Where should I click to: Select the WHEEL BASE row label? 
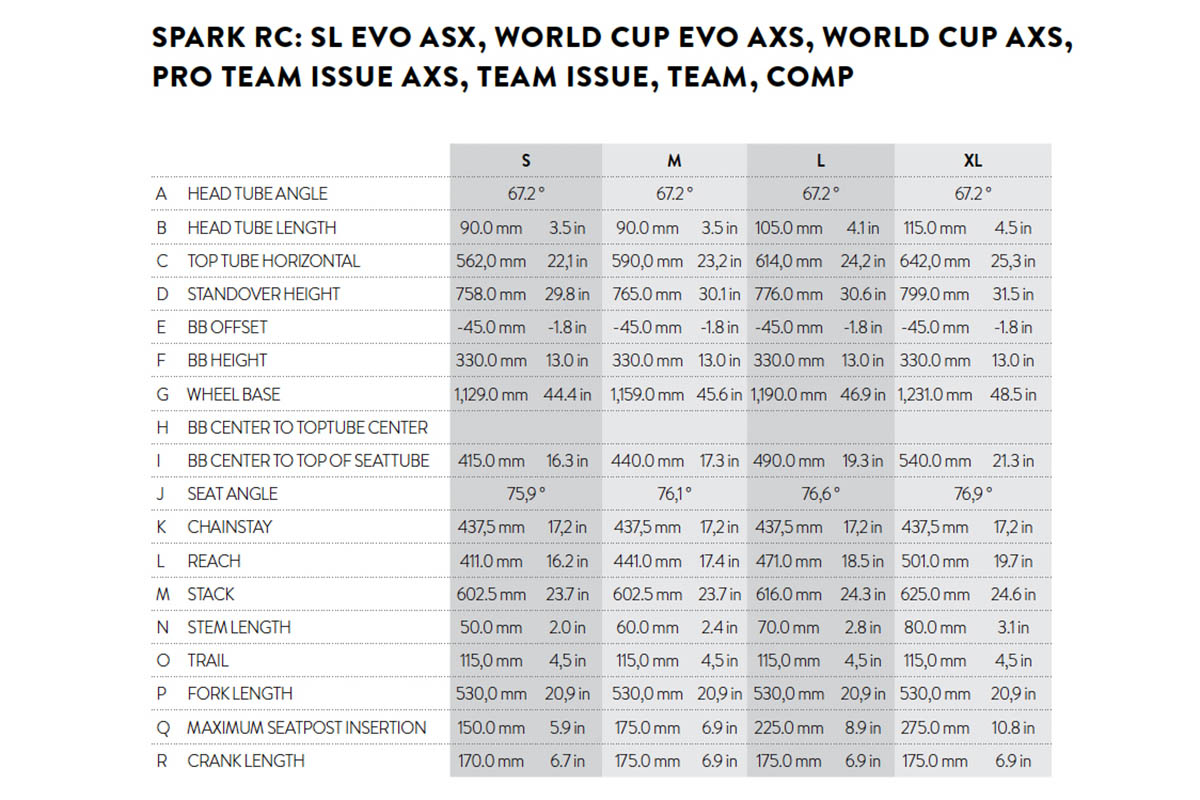233,394
